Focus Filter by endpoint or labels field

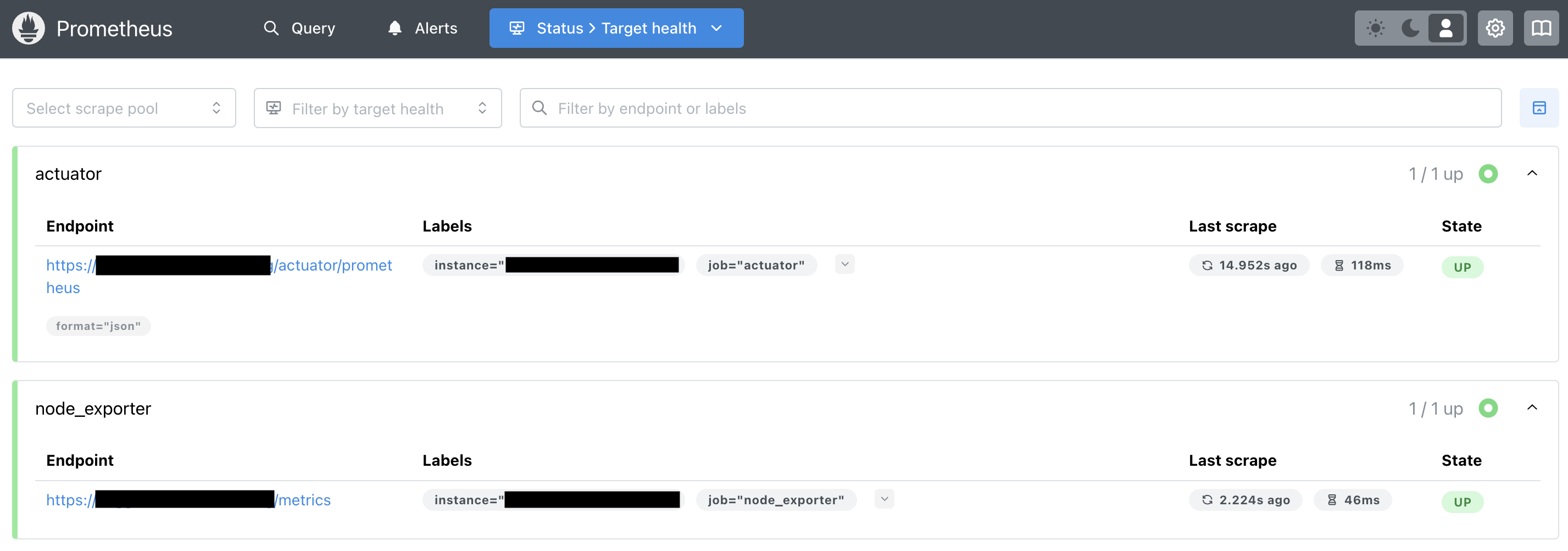click(1010, 108)
